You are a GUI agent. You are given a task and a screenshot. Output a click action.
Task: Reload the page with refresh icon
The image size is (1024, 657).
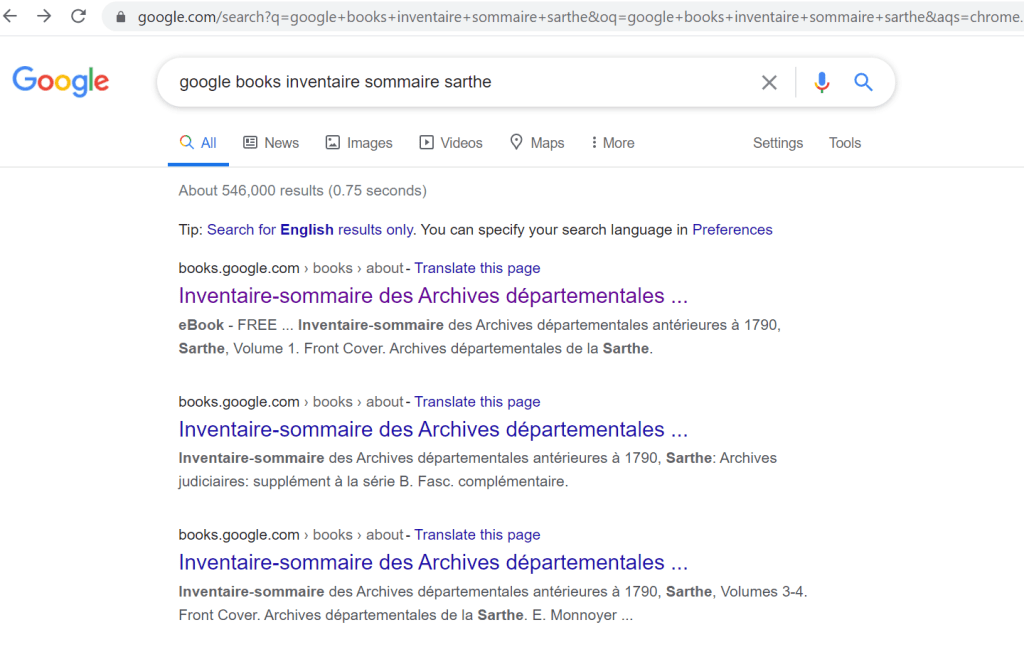[78, 16]
